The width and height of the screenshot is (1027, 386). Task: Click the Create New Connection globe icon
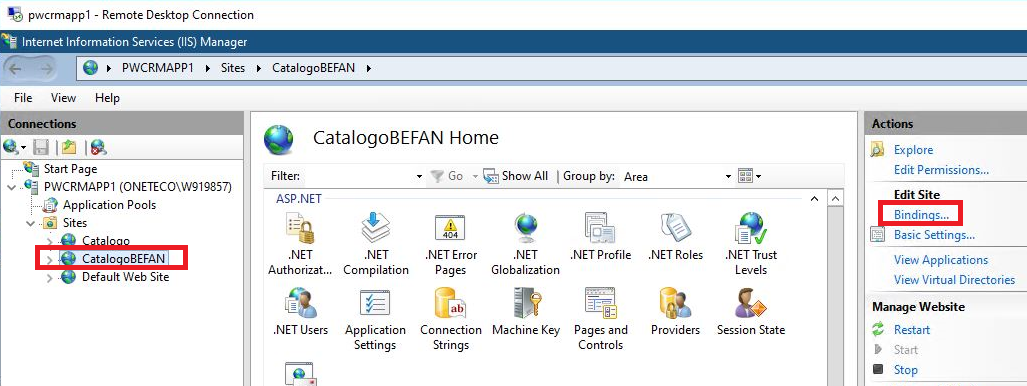point(12,147)
